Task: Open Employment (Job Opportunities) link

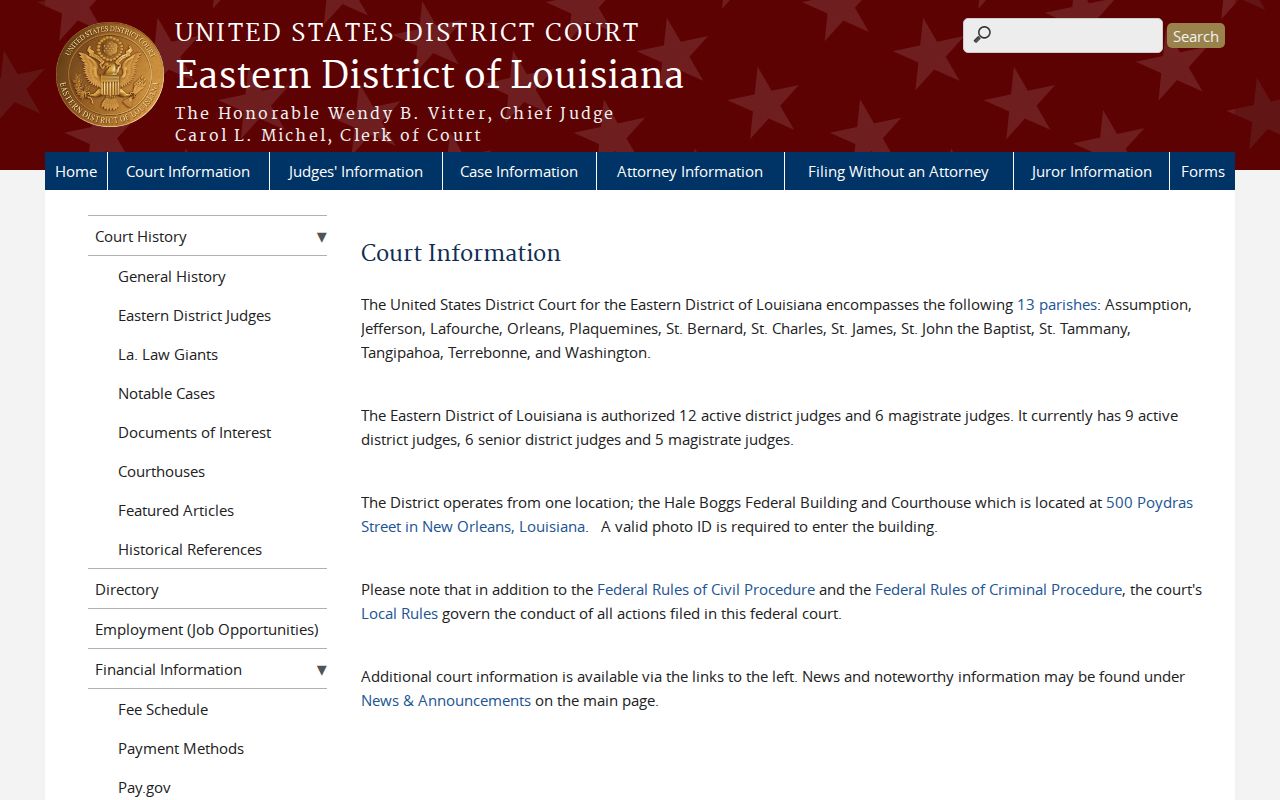Action: click(x=207, y=630)
